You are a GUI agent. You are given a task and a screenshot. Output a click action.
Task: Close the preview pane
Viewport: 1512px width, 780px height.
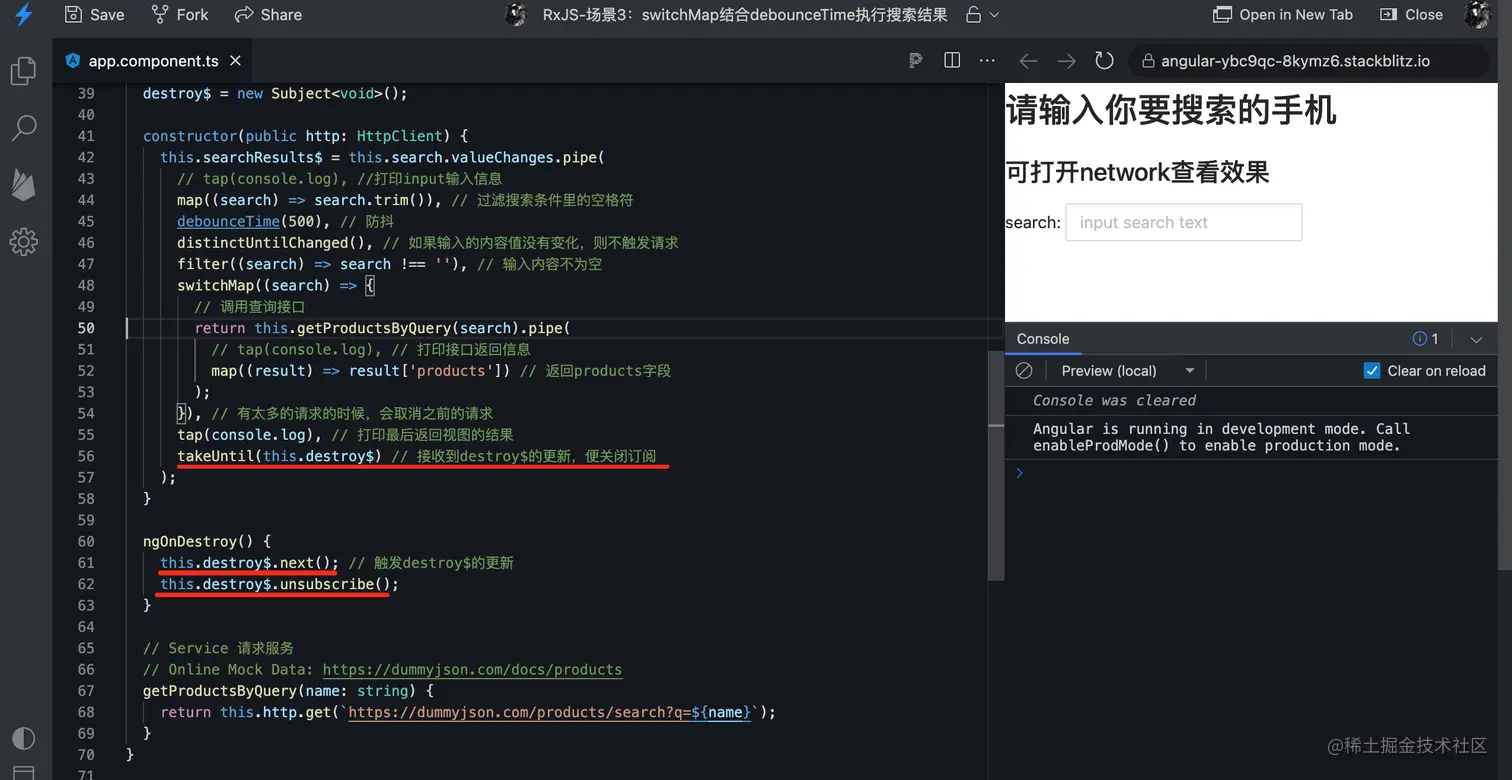(1411, 15)
